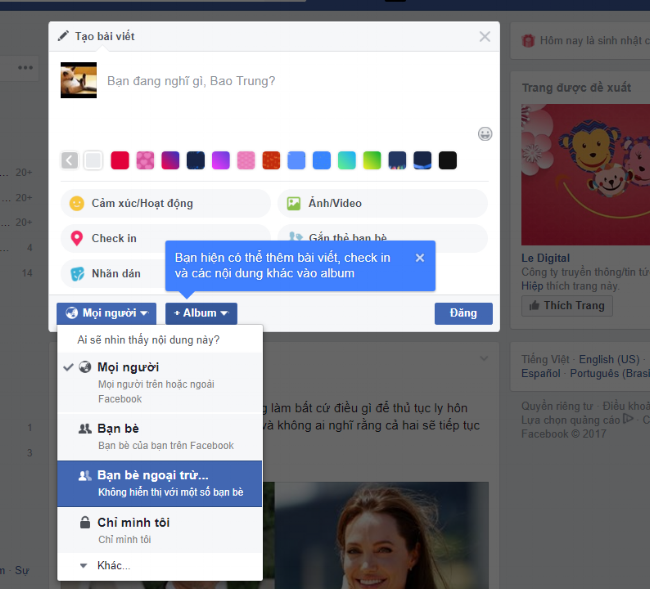Choose Chỉ mình tôi privacy option
The height and width of the screenshot is (589, 650).
coord(160,530)
